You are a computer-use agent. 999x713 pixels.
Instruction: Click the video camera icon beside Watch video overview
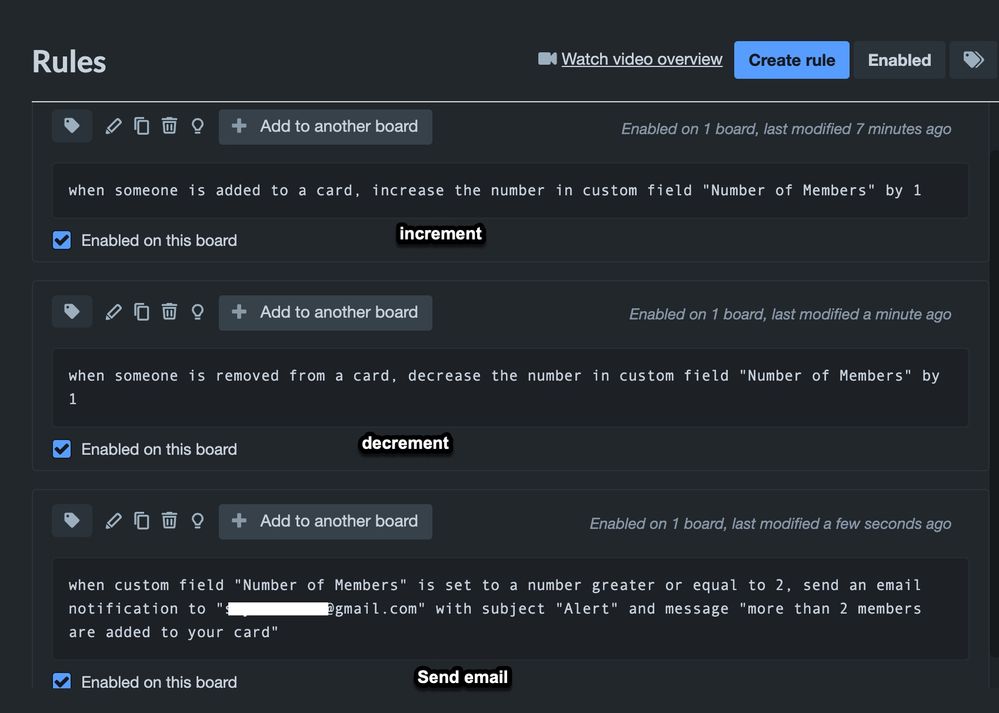(545, 59)
